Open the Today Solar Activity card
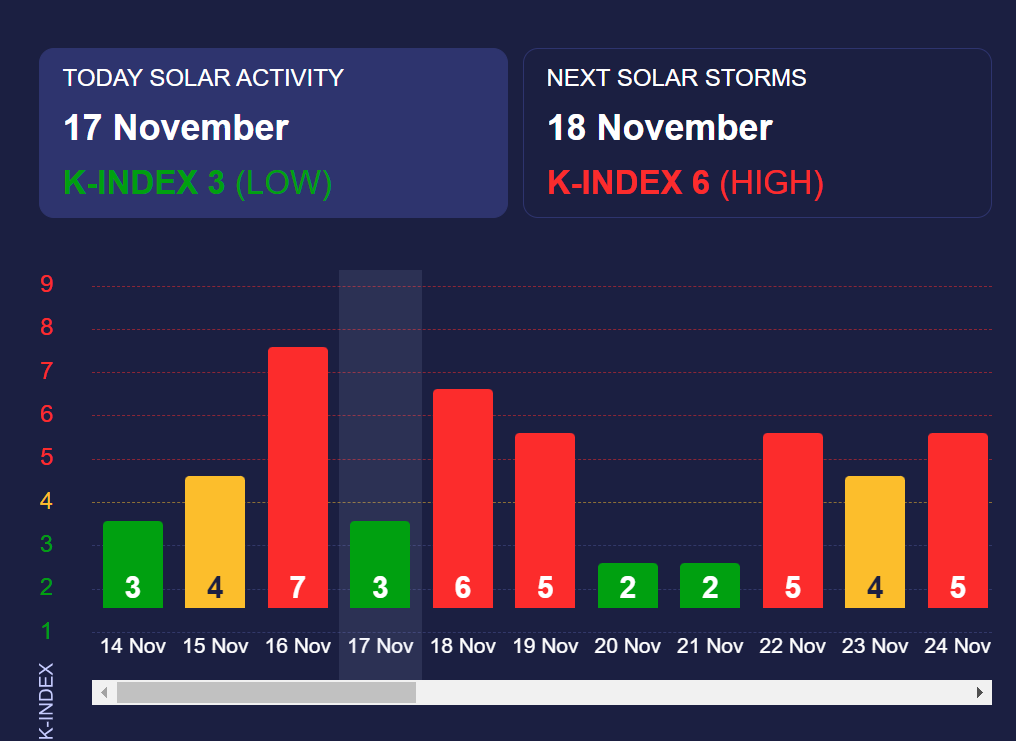 coord(273,133)
